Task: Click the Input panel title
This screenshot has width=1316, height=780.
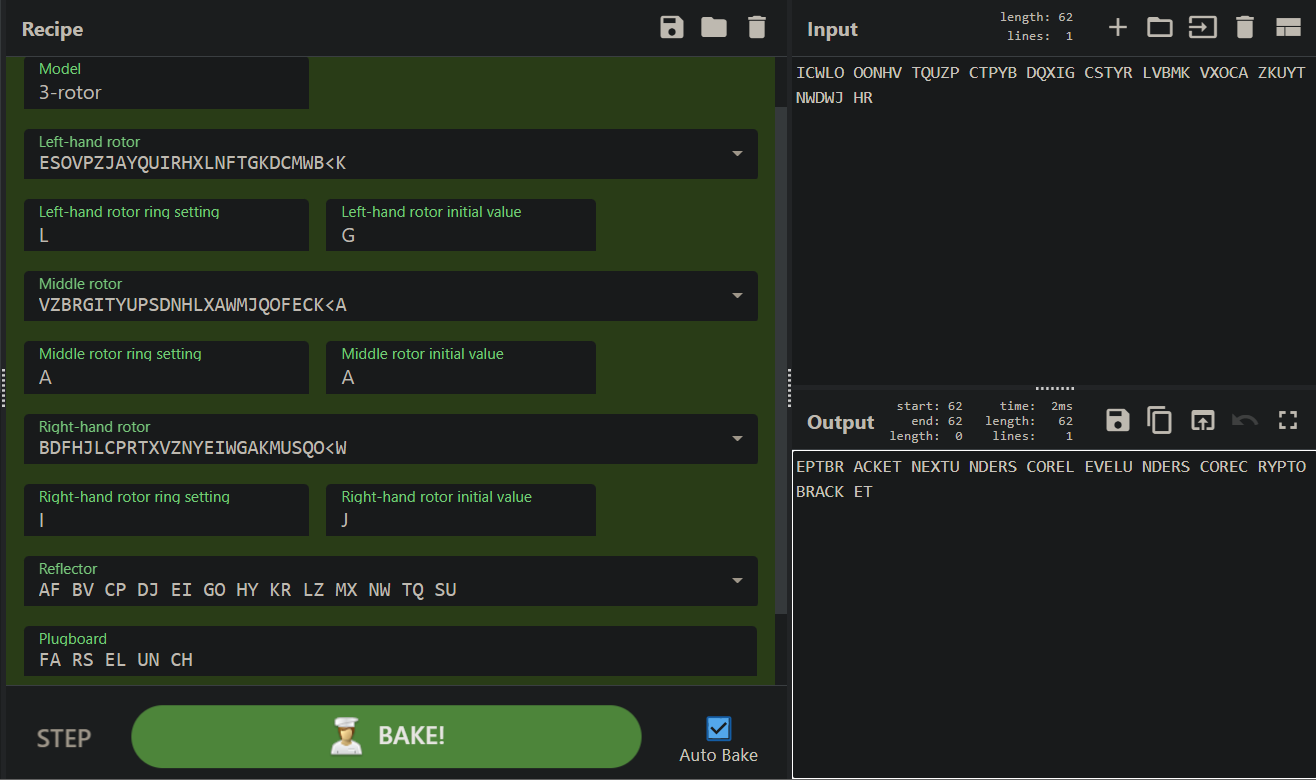Action: (x=832, y=29)
